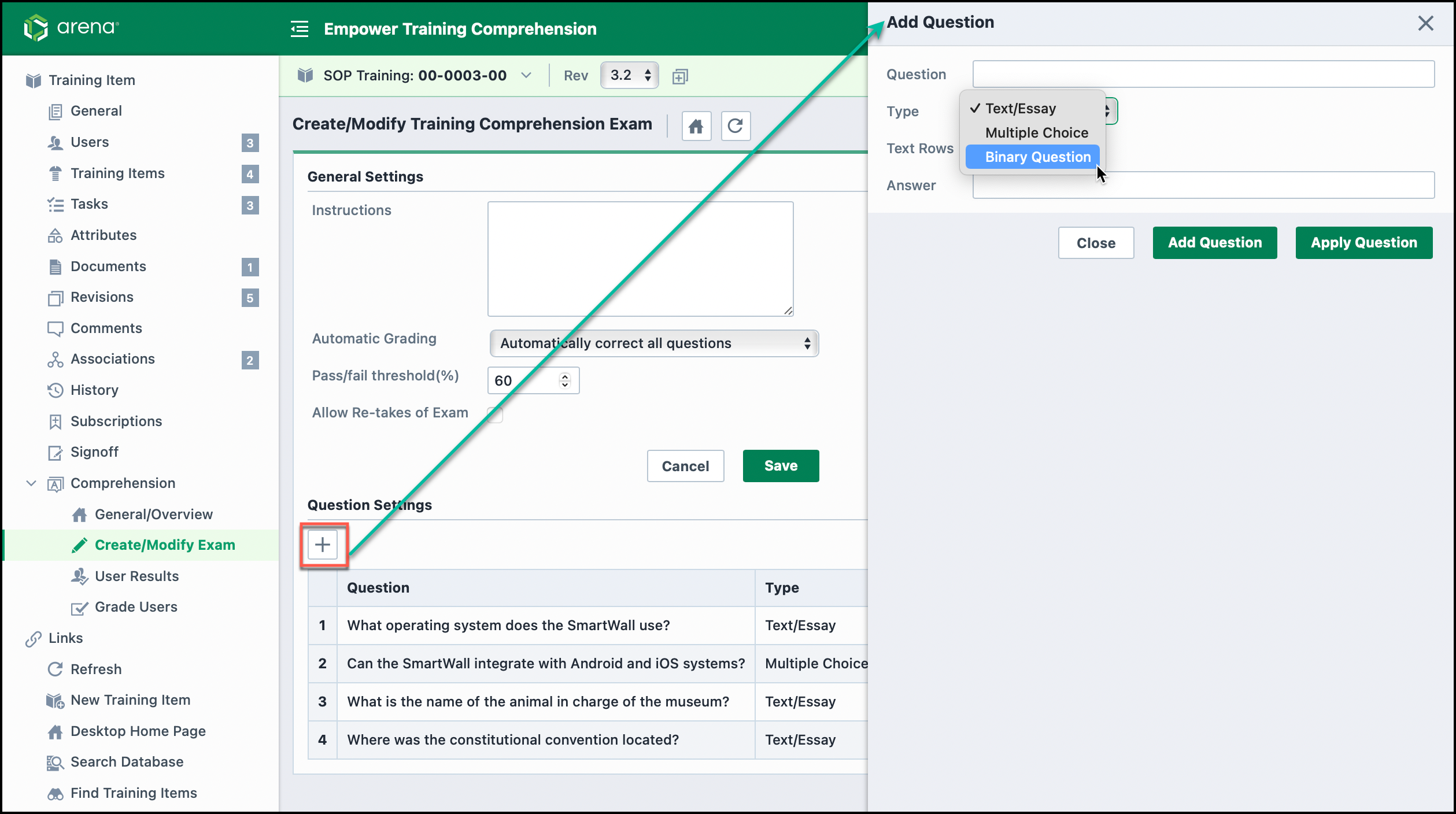The width and height of the screenshot is (1456, 814).
Task: Click Cancel in General Settings
Action: click(x=686, y=466)
